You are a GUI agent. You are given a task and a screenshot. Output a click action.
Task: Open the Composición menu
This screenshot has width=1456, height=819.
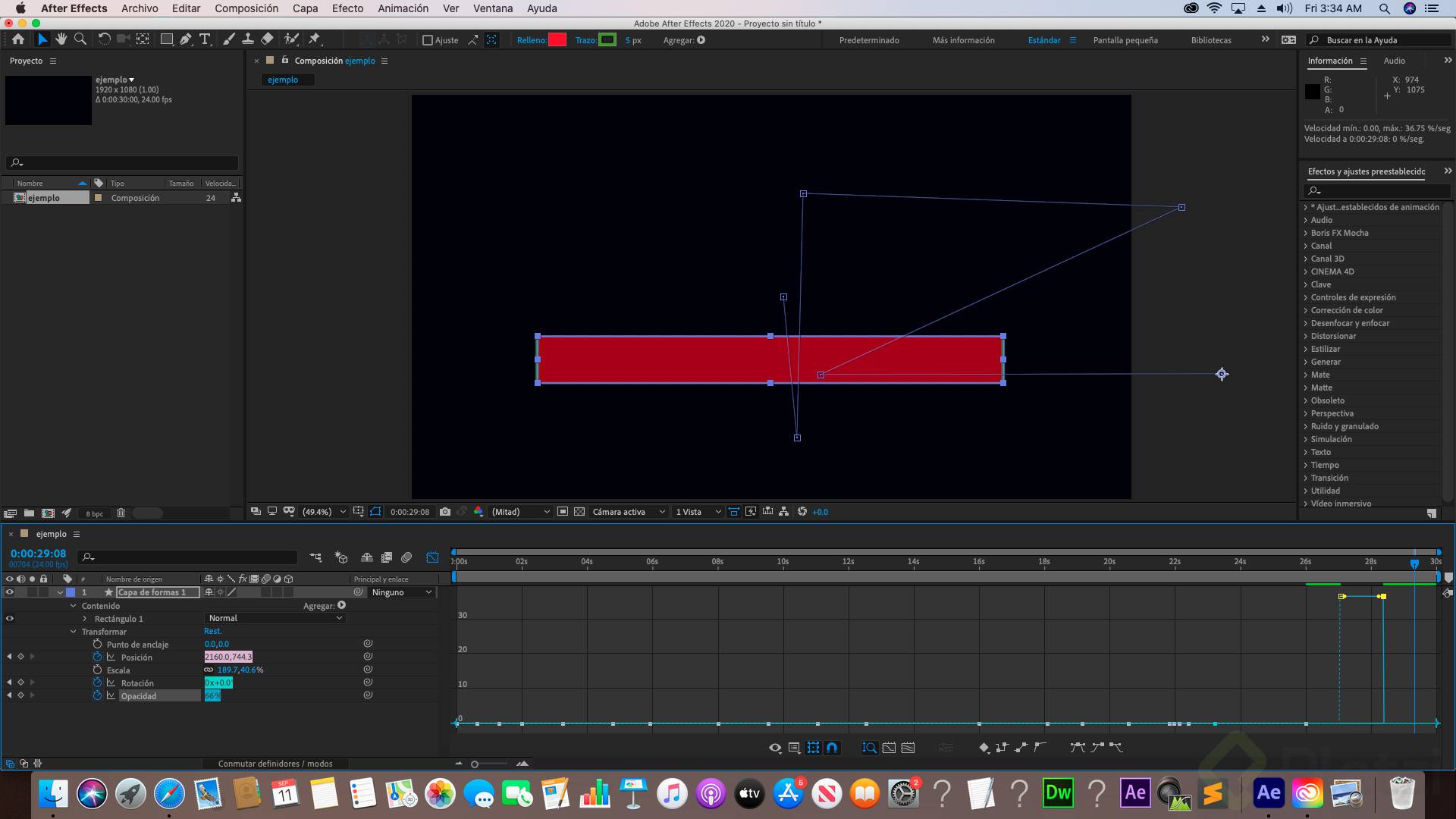click(246, 8)
